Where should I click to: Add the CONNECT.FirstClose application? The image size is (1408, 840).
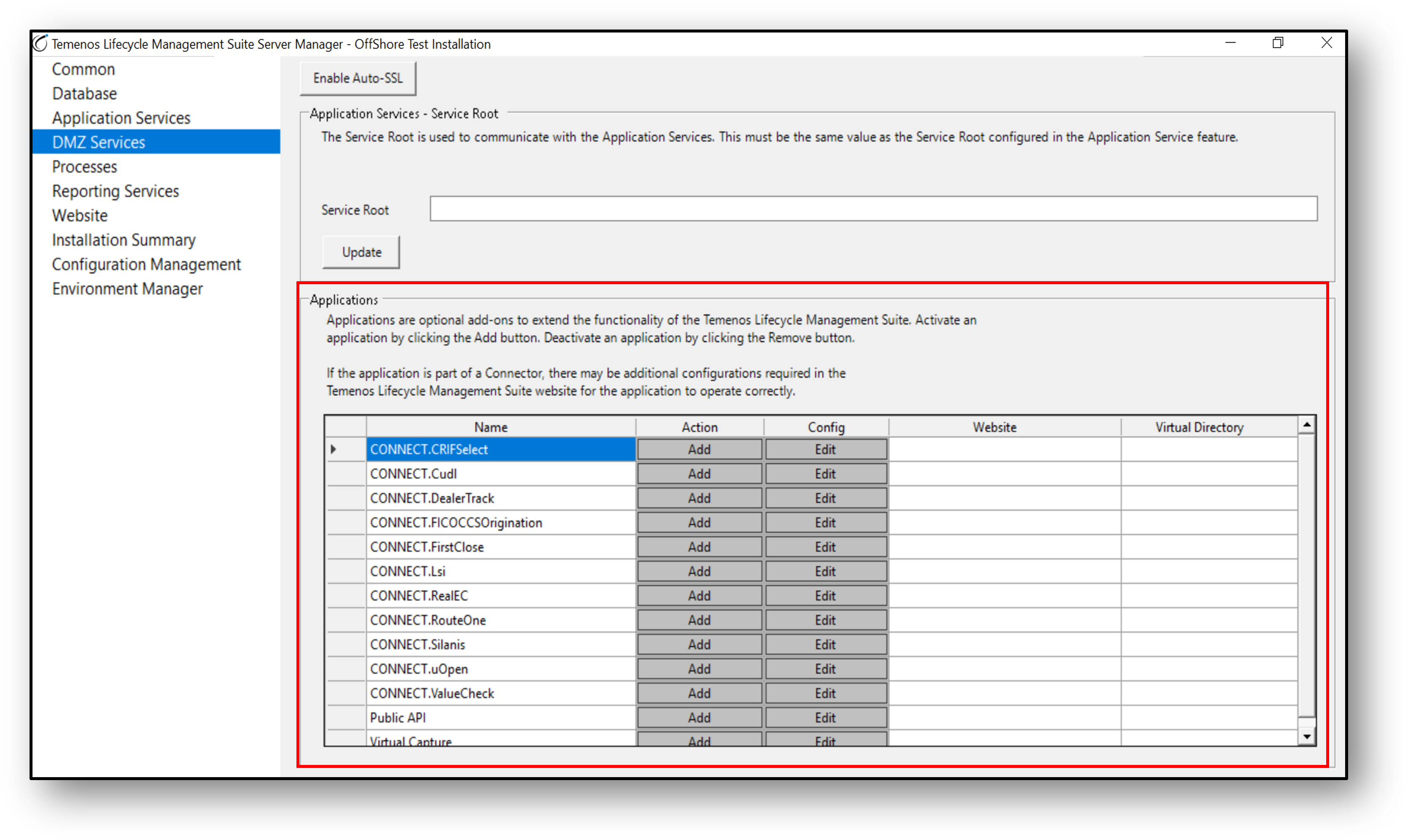(x=700, y=547)
